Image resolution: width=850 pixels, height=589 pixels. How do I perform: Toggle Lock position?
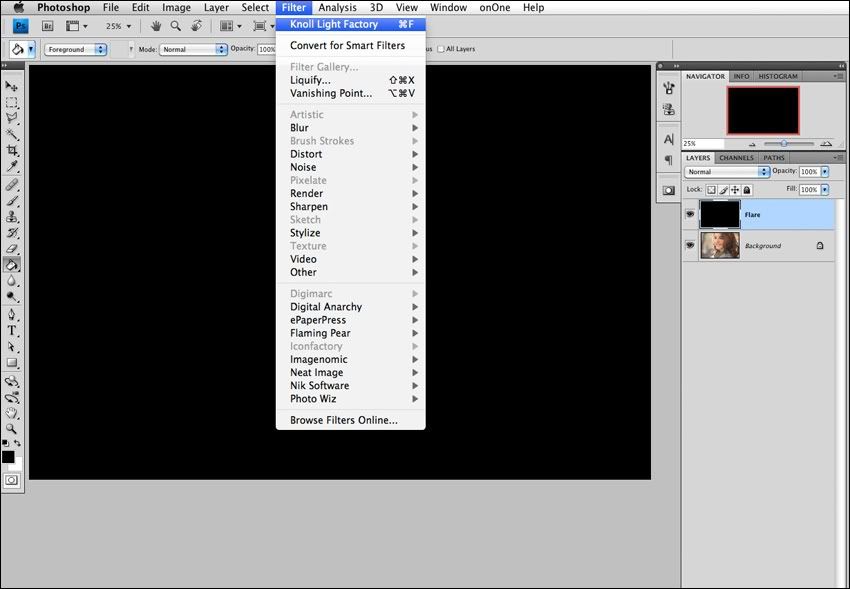(x=735, y=190)
